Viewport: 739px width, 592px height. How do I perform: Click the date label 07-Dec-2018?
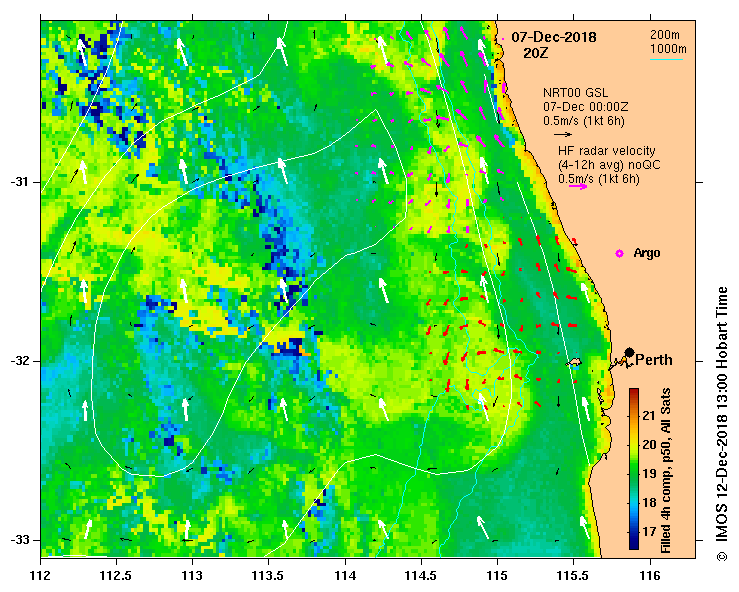click(x=554, y=37)
